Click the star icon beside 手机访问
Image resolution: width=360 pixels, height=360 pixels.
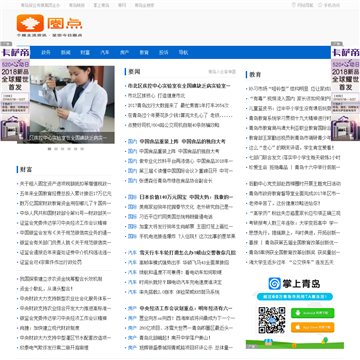[x=320, y=5]
